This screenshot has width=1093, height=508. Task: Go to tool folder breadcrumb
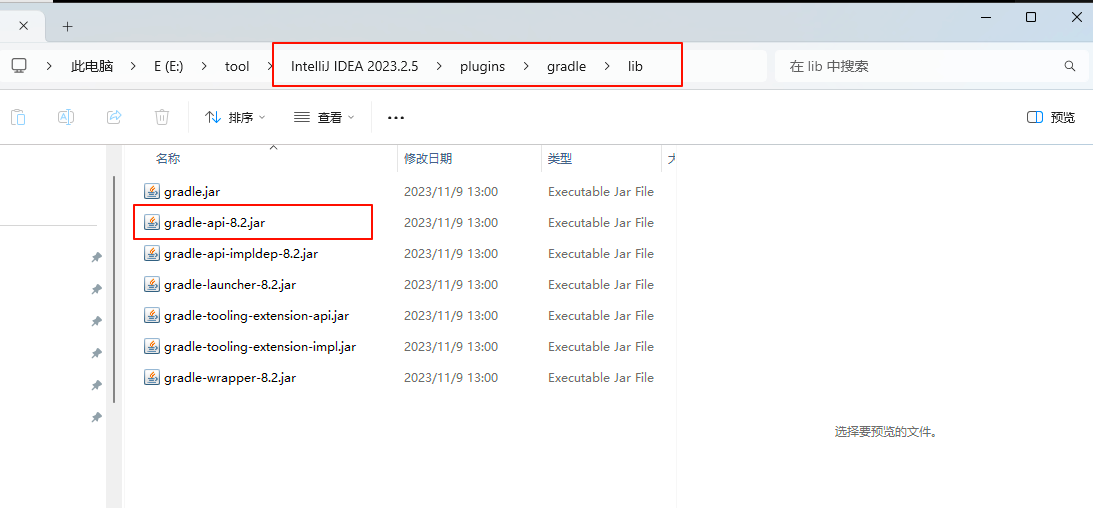coord(237,67)
